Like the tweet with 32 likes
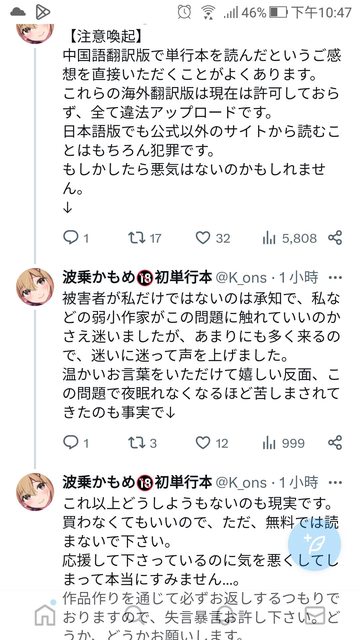The image size is (360, 640). click(x=213, y=238)
